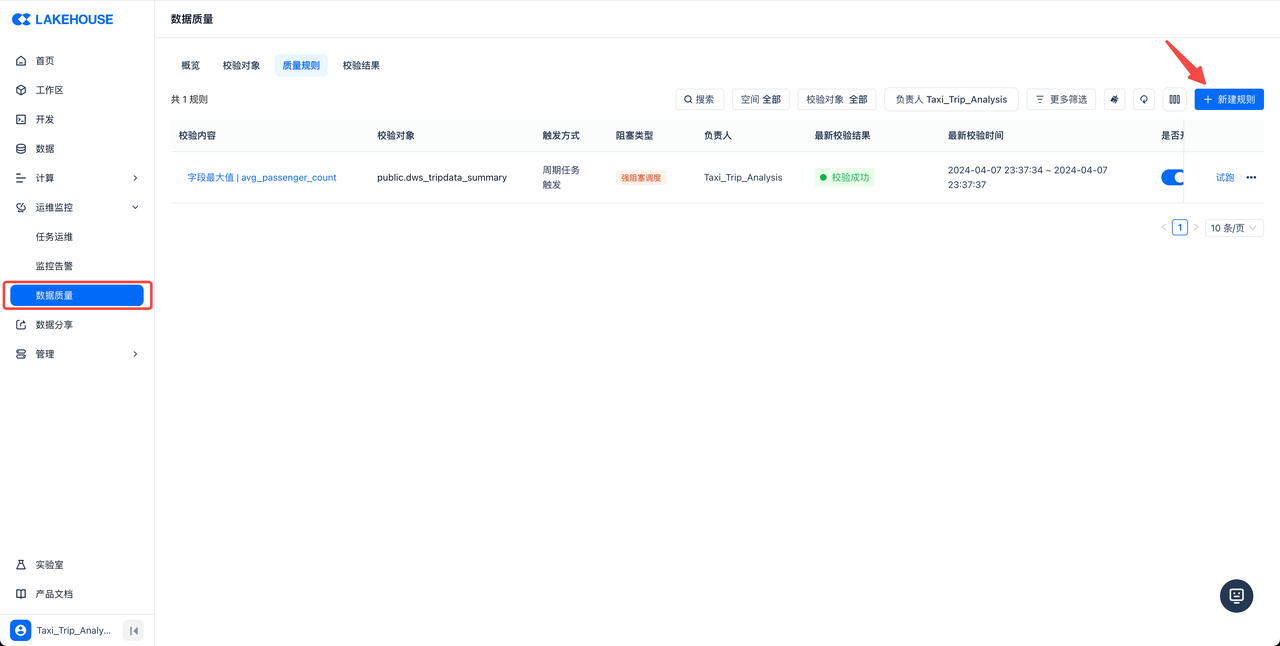The height and width of the screenshot is (646, 1280).
Task: Open the 10 条/页 page size dropdown
Action: coord(1234,228)
